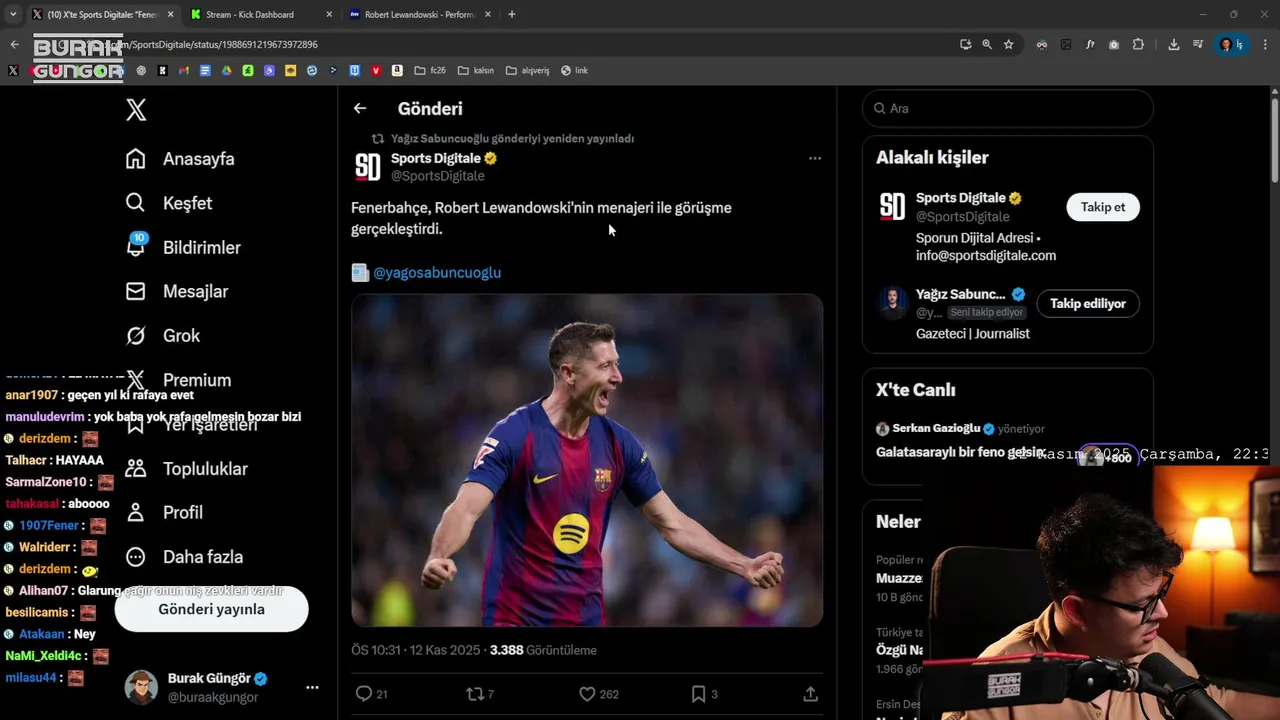Open the X bookmark in bookmarks bar
1280x720 pixels.
tap(13, 71)
